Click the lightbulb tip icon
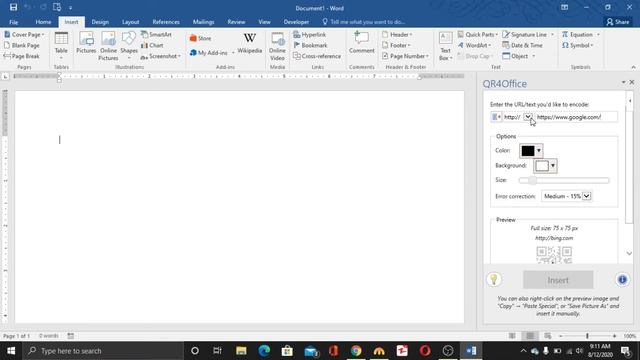This screenshot has height=360, width=640. (494, 280)
